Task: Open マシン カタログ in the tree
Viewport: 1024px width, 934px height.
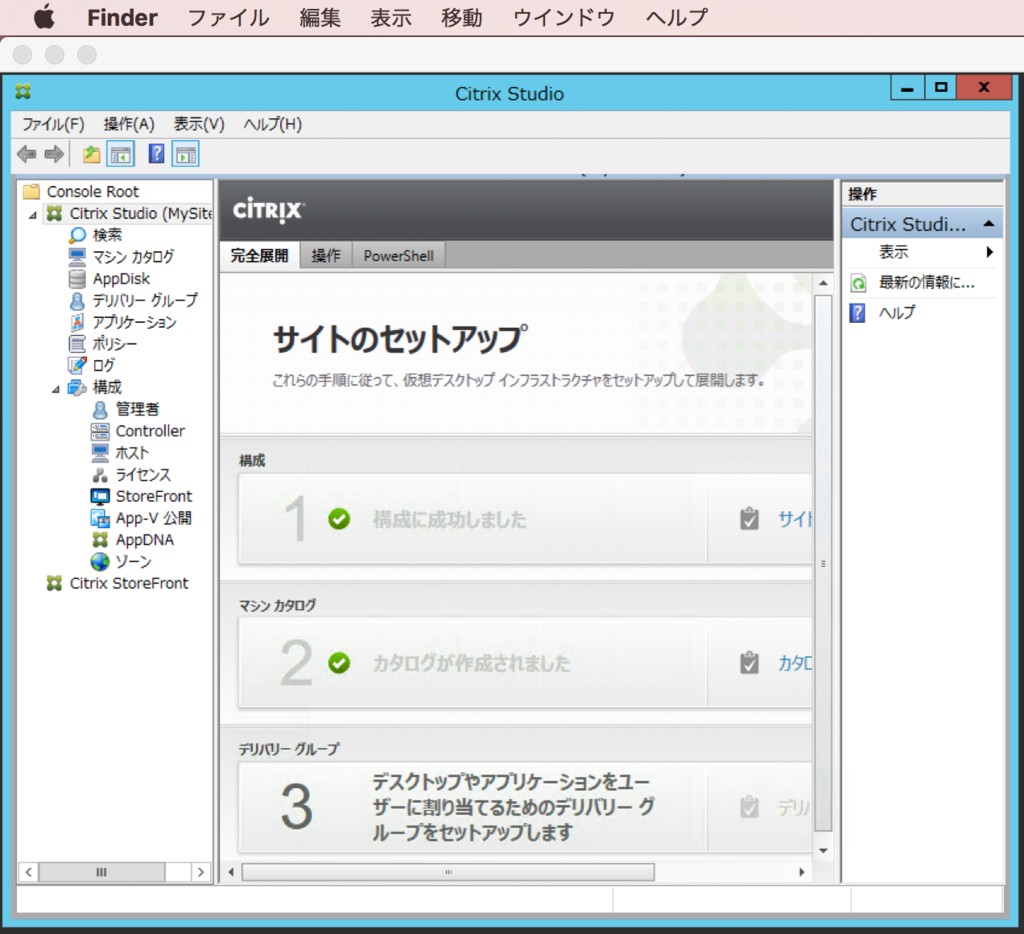Action: click(133, 257)
